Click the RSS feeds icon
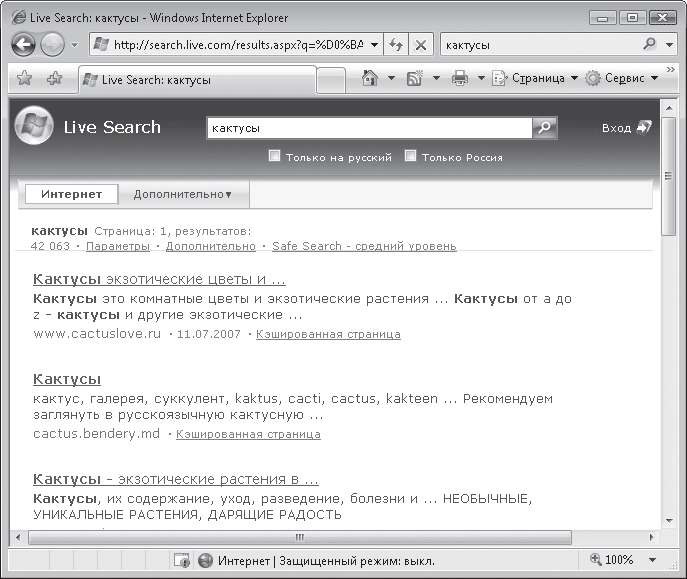687x579 pixels. [x=415, y=78]
